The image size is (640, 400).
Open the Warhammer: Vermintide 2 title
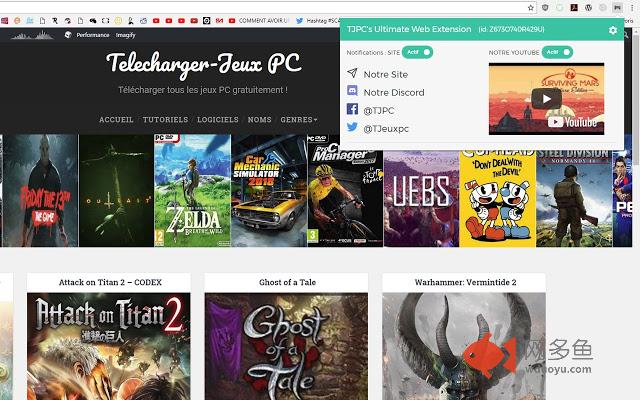point(465,282)
